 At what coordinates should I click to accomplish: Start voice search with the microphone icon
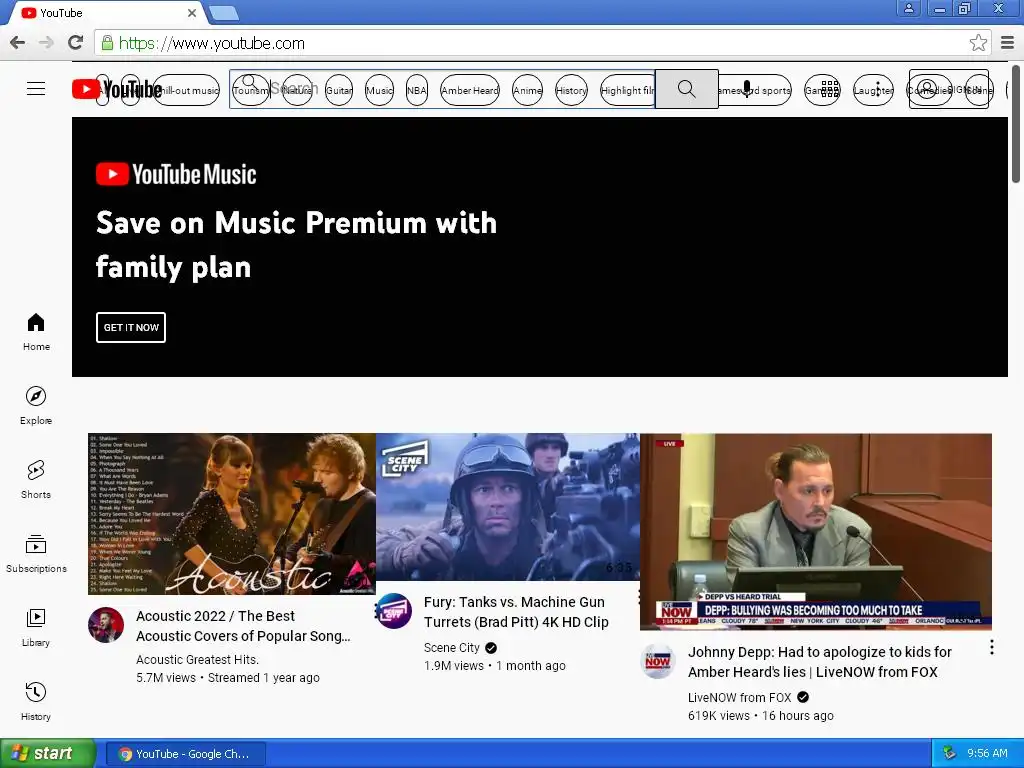pyautogui.click(x=747, y=89)
